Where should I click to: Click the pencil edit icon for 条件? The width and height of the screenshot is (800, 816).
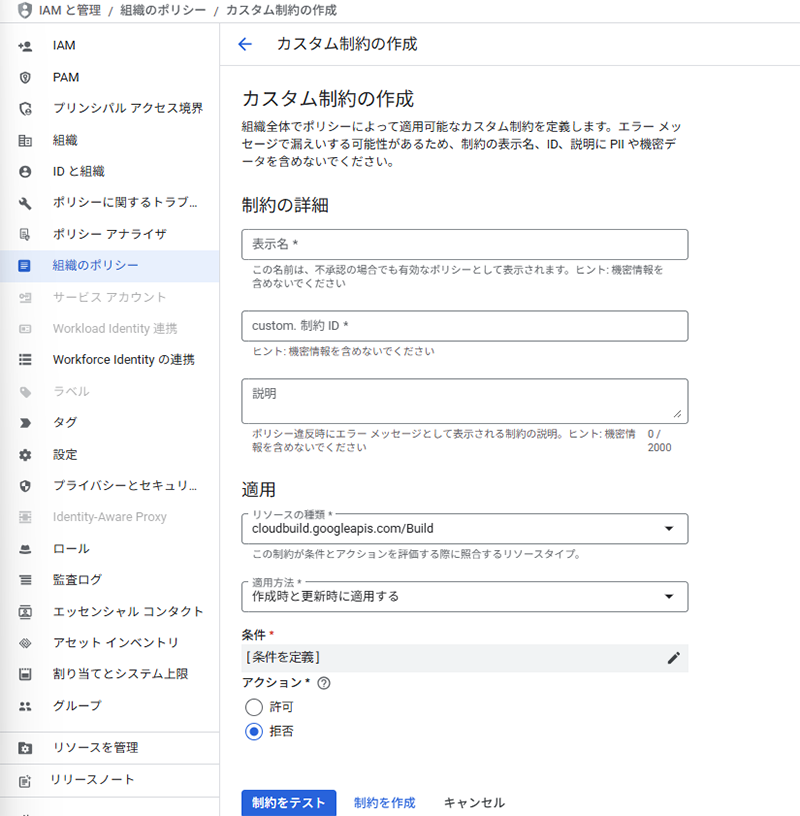tap(673, 657)
